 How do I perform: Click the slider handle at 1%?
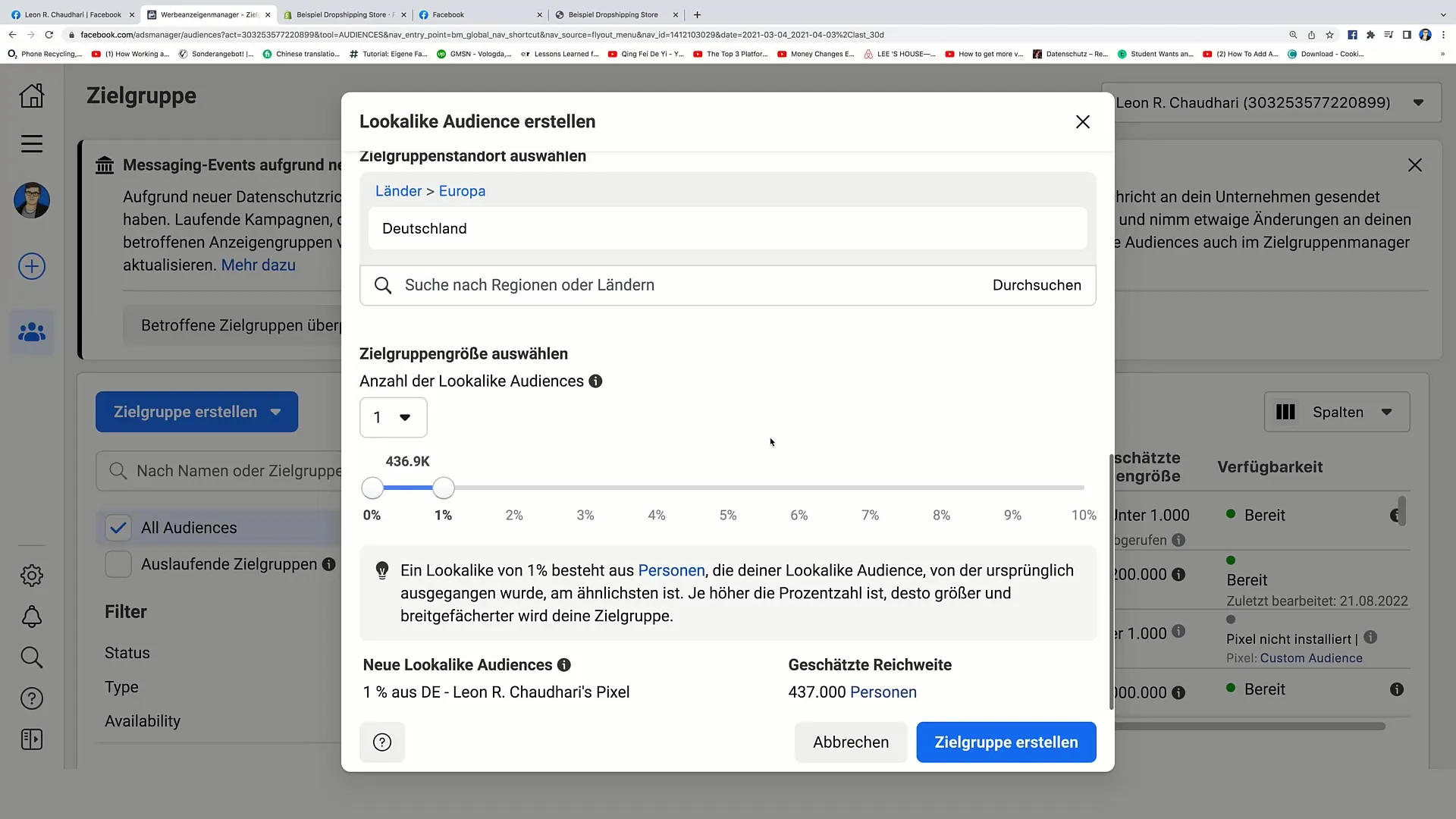coord(444,488)
